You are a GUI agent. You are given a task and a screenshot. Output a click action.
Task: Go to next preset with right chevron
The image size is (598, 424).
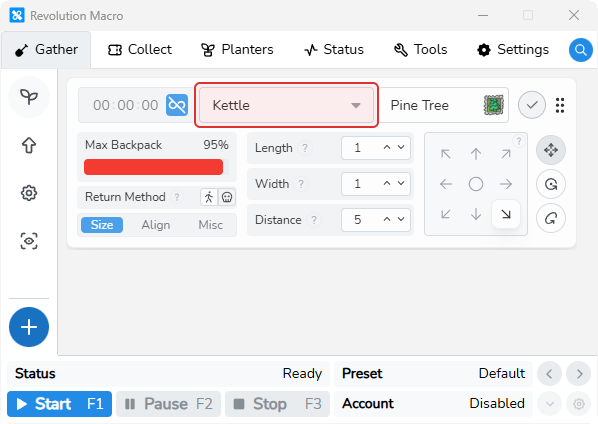[579, 374]
